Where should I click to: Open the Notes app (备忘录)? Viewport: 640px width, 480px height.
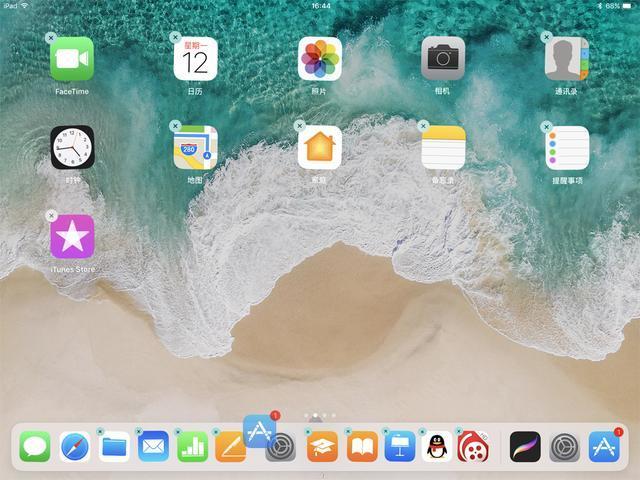443,147
